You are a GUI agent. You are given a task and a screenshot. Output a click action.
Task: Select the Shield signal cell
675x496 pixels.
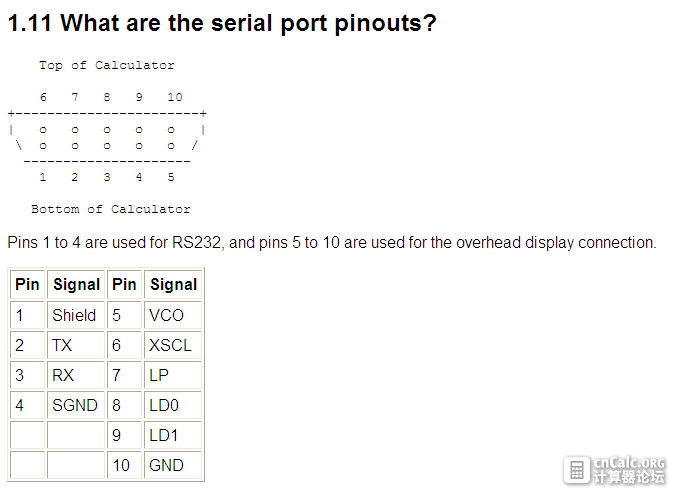point(75,315)
